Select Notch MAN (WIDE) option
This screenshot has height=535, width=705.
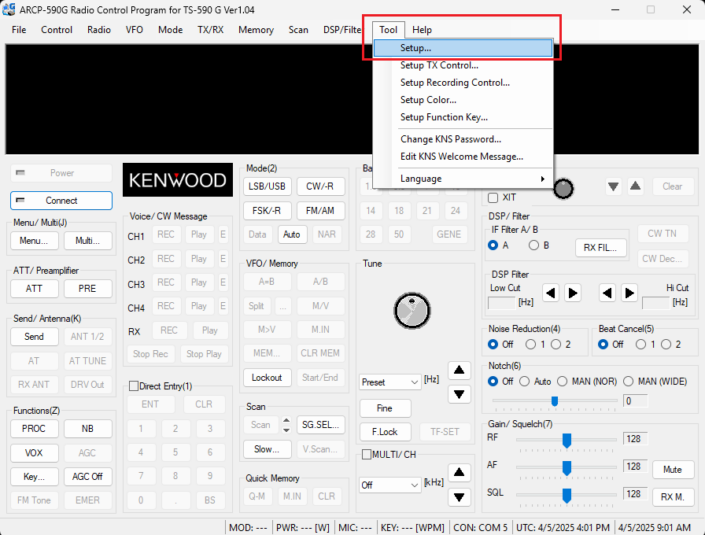coord(628,381)
